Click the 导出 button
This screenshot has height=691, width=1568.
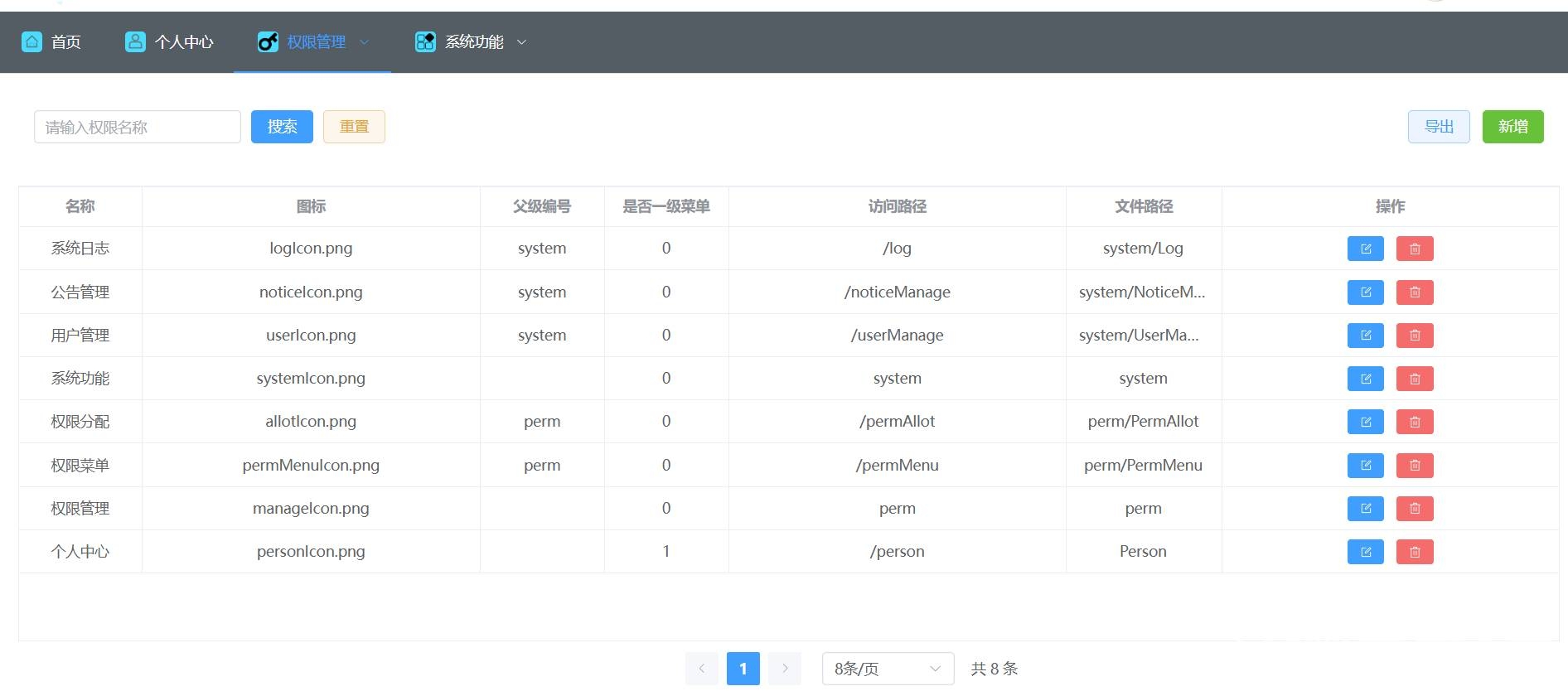tap(1439, 127)
